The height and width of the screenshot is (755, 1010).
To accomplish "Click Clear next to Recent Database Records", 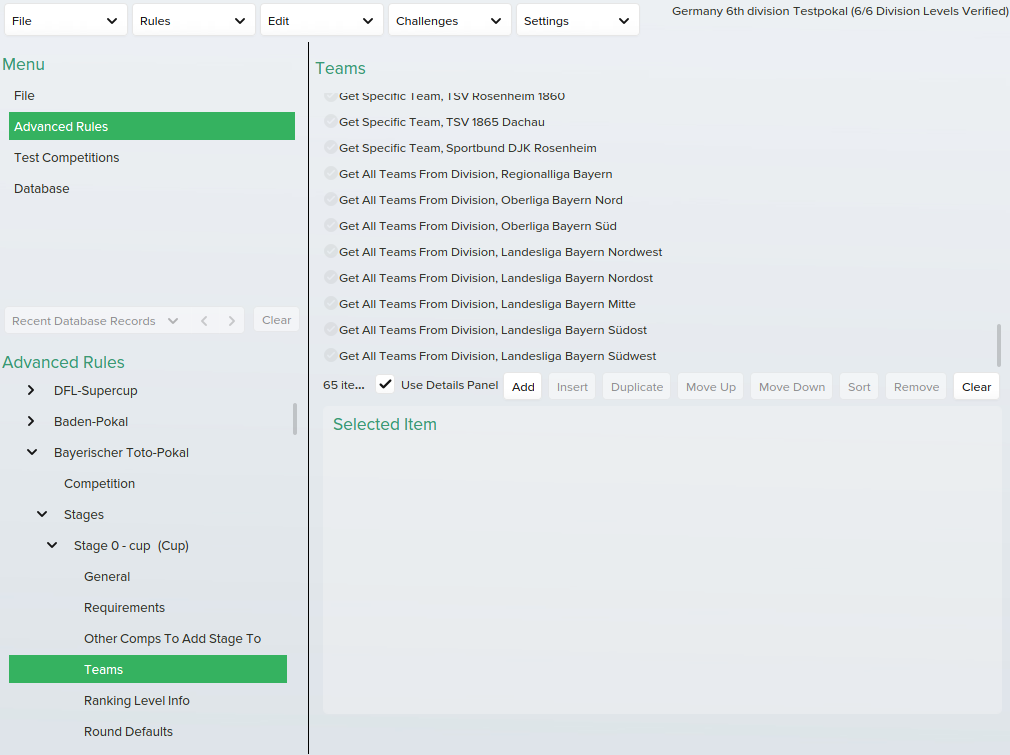I will pos(276,320).
